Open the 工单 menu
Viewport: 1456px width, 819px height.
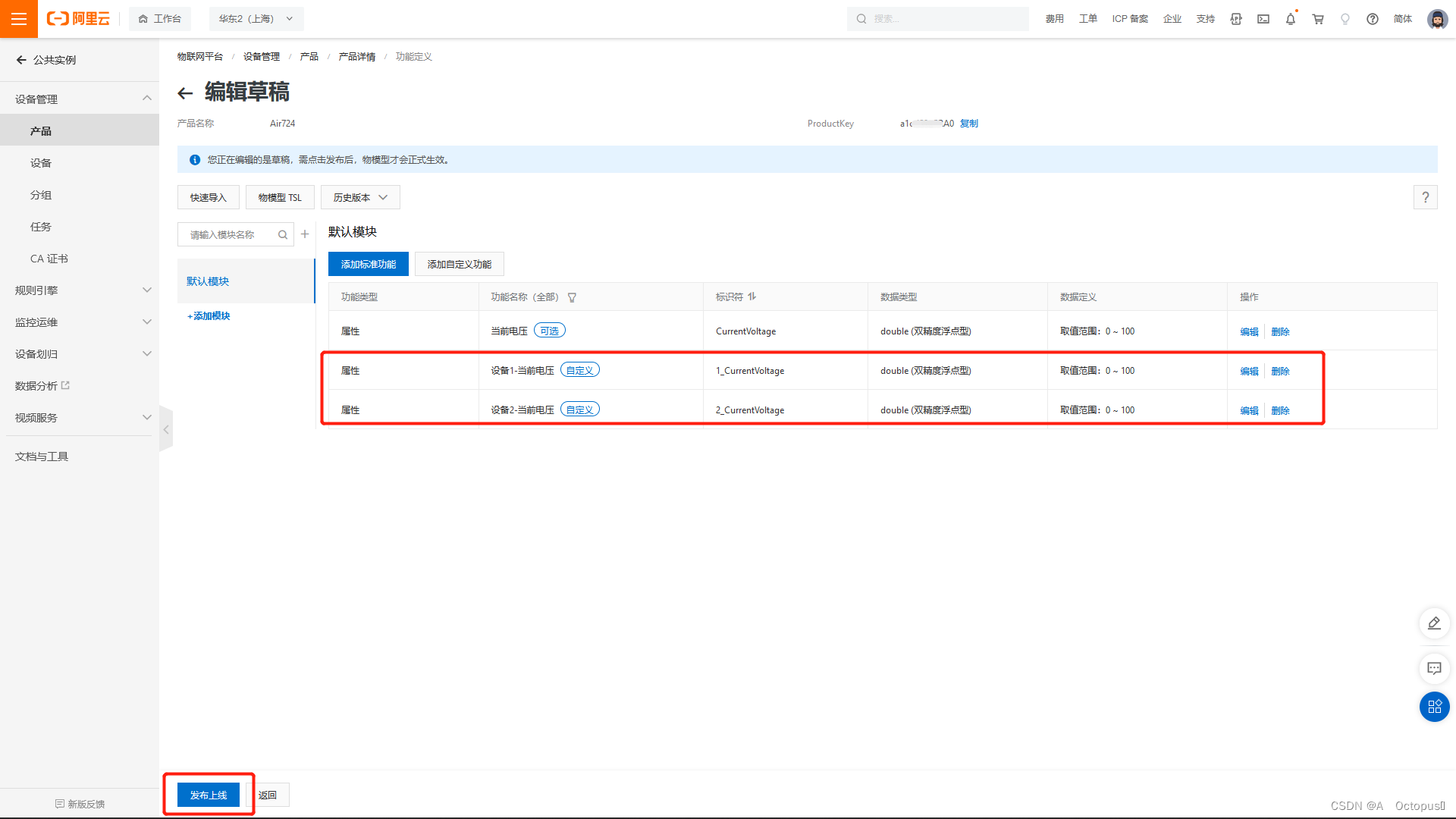(x=1087, y=19)
